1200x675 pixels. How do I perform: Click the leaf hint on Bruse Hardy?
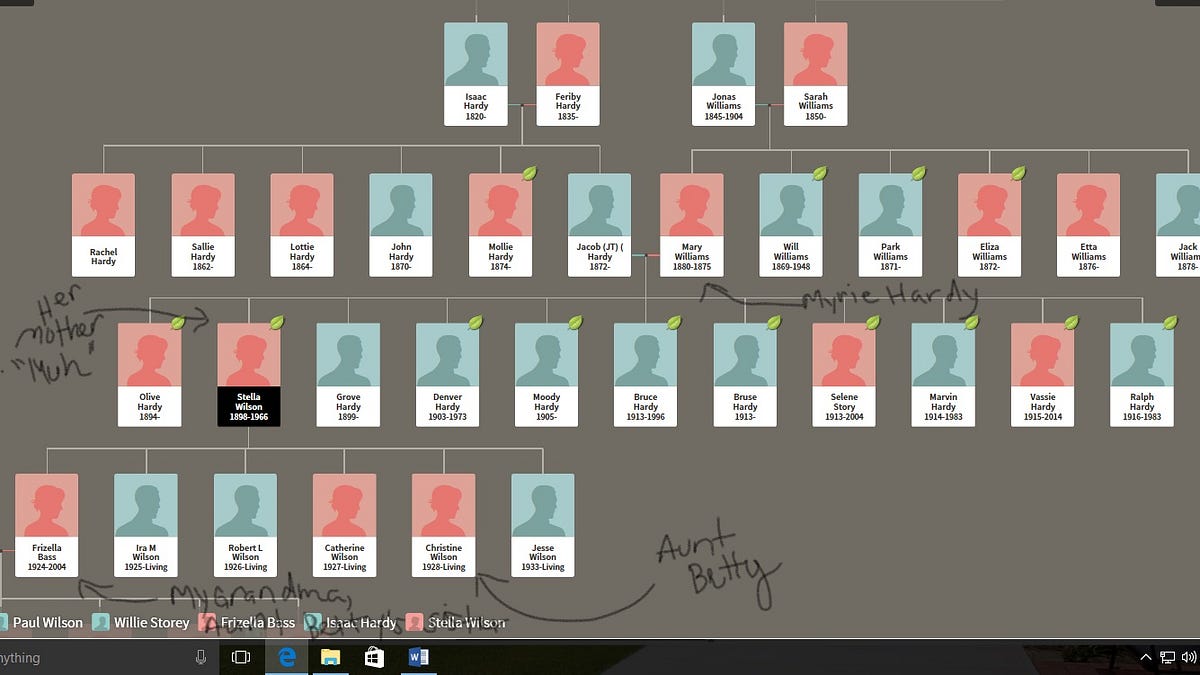pyautogui.click(x=773, y=323)
